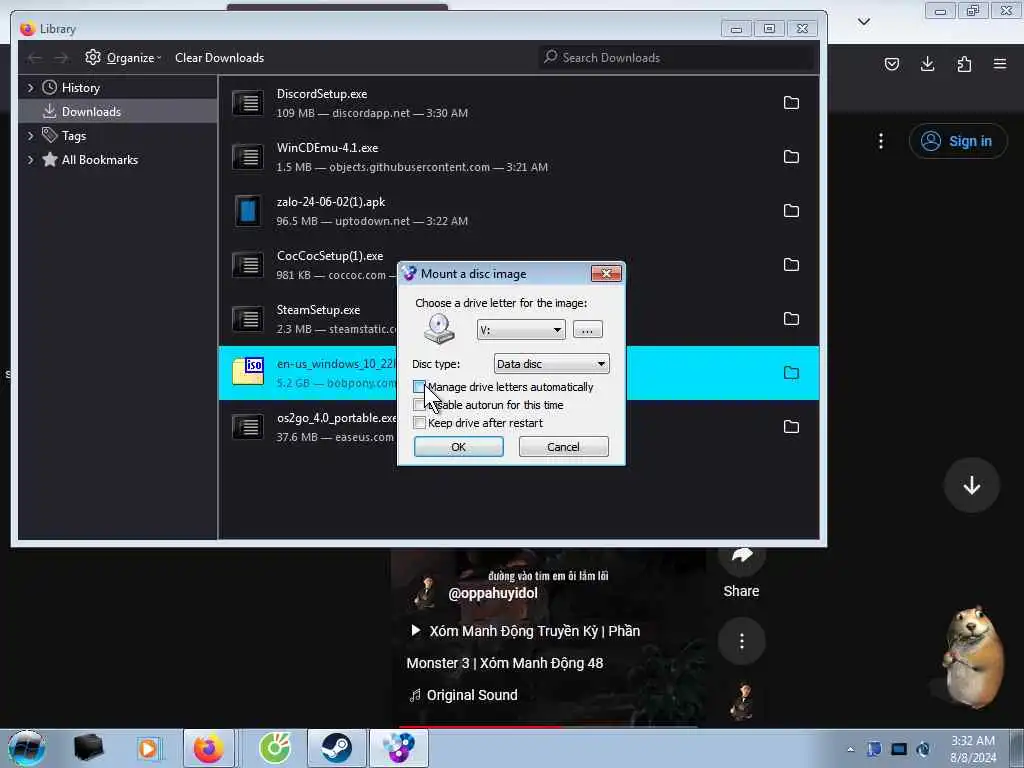Show zalo-24-06-02(1).apk in folder
This screenshot has width=1024, height=768.
coord(791,210)
